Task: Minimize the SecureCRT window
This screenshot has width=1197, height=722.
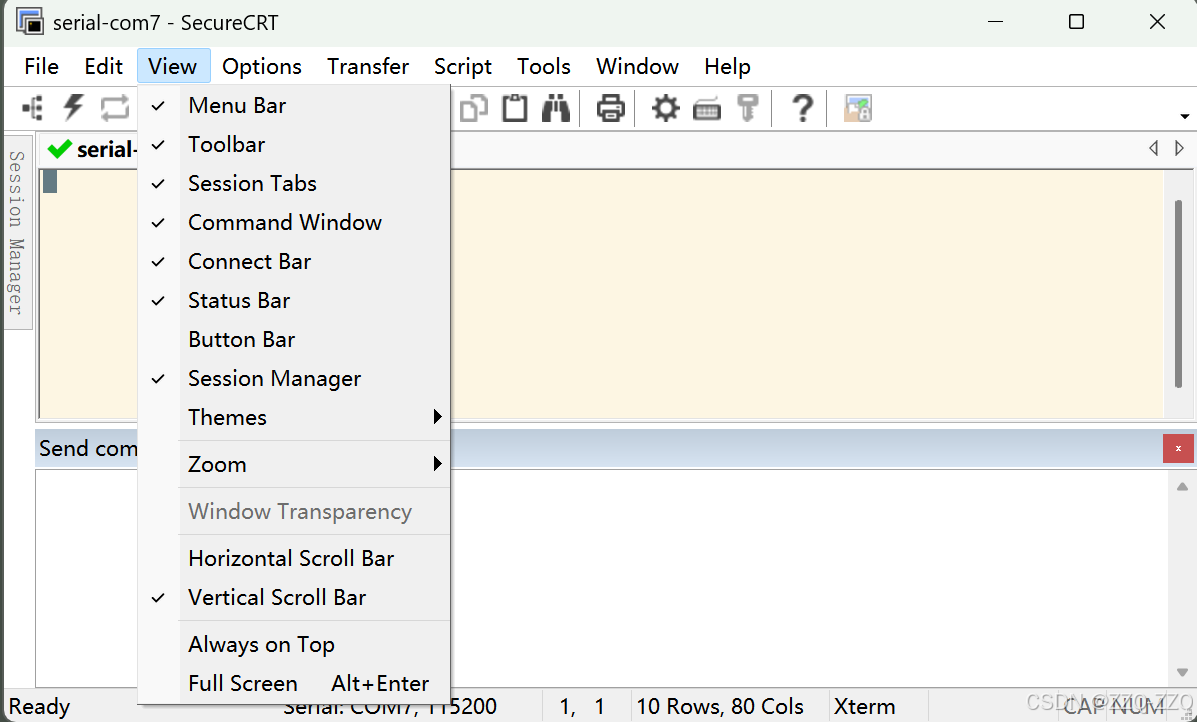Action: point(995,21)
